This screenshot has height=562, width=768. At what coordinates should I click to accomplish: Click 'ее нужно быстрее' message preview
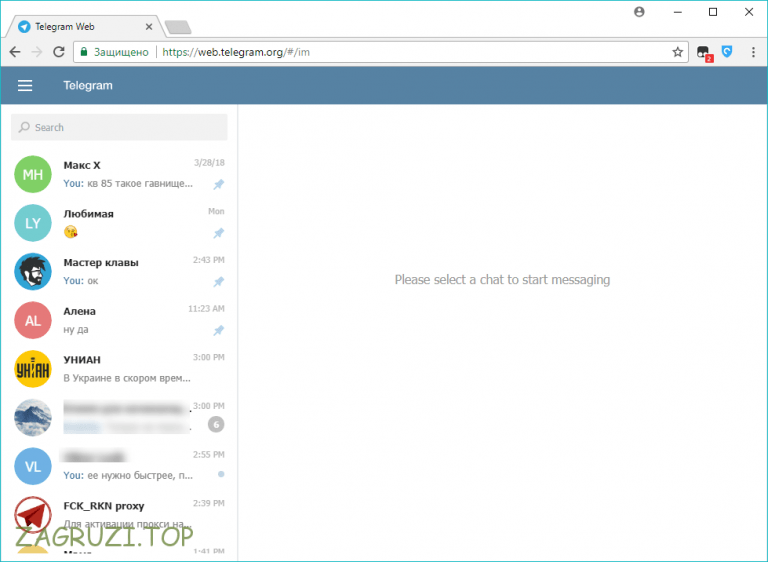click(x=140, y=475)
